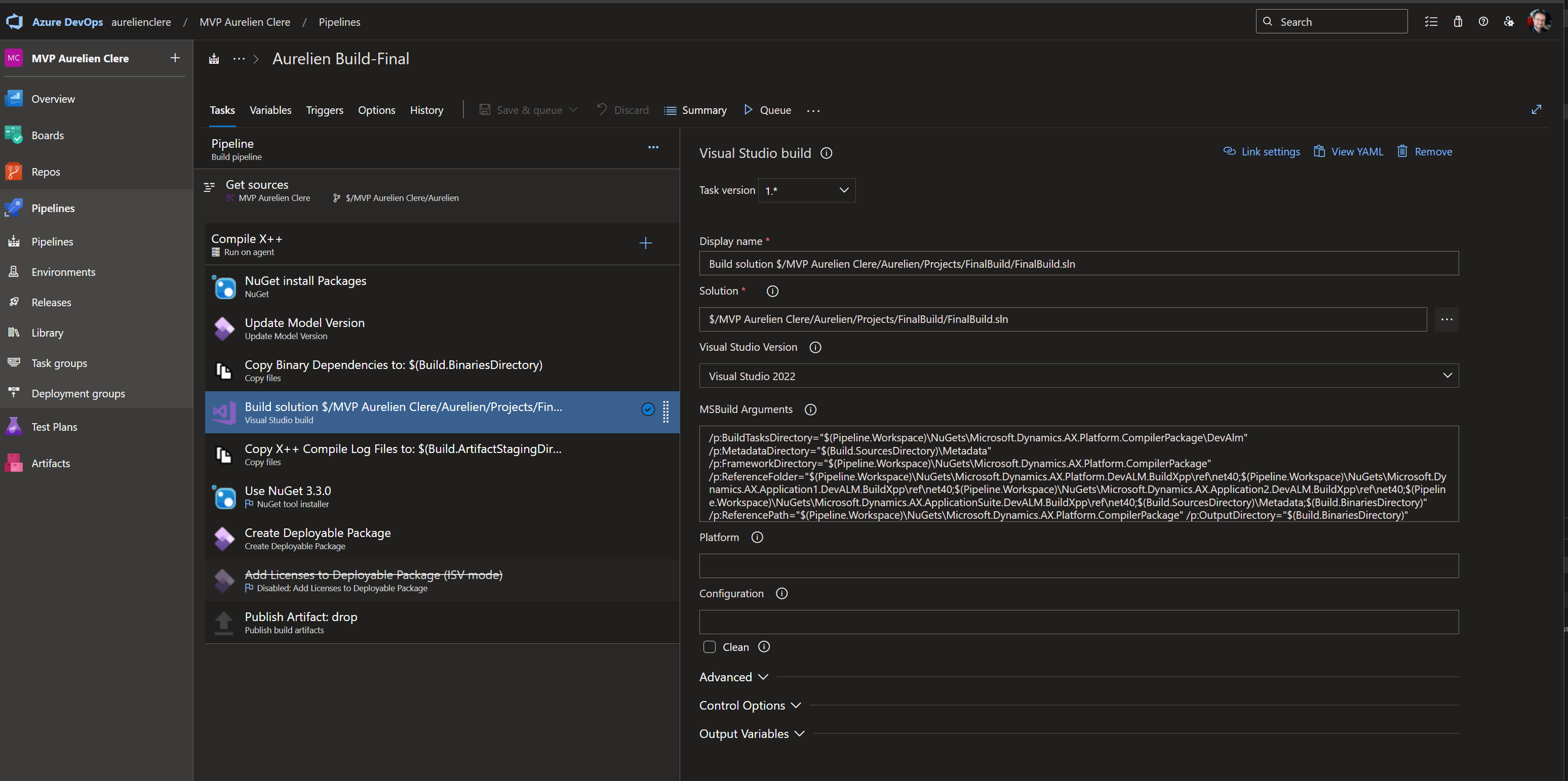Click the Releases rocket icon
1568x781 pixels.
tap(14, 302)
